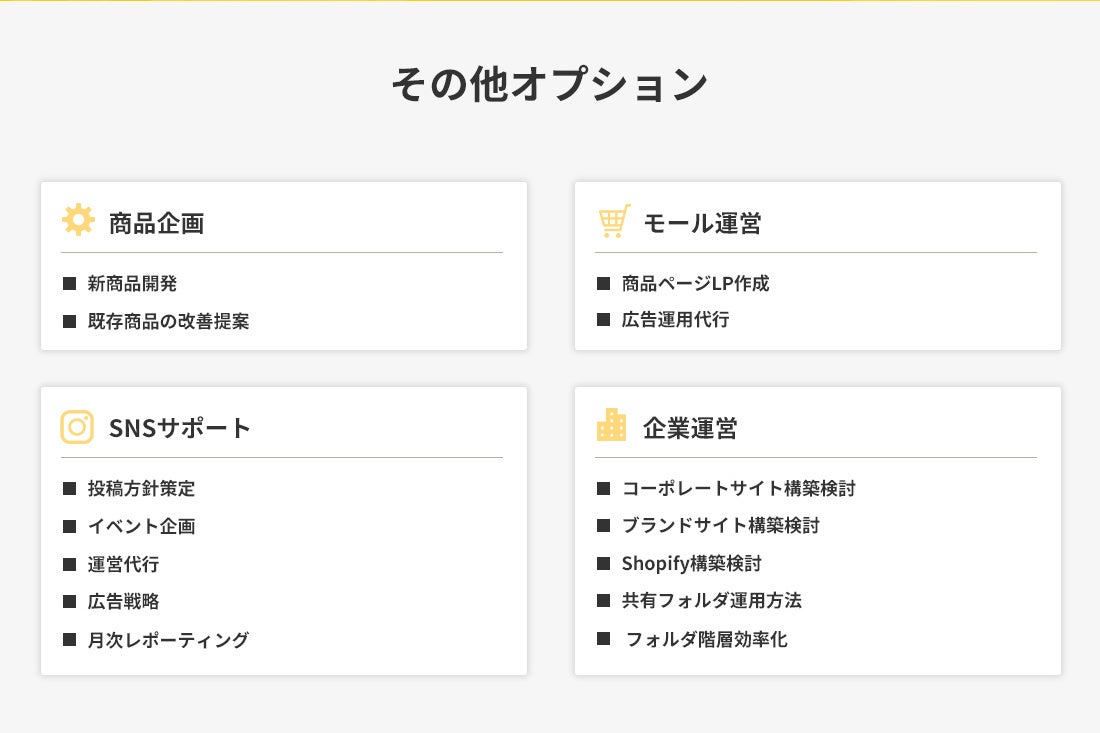
Task: Click the SNSサポート heading text
Action: tap(180, 428)
